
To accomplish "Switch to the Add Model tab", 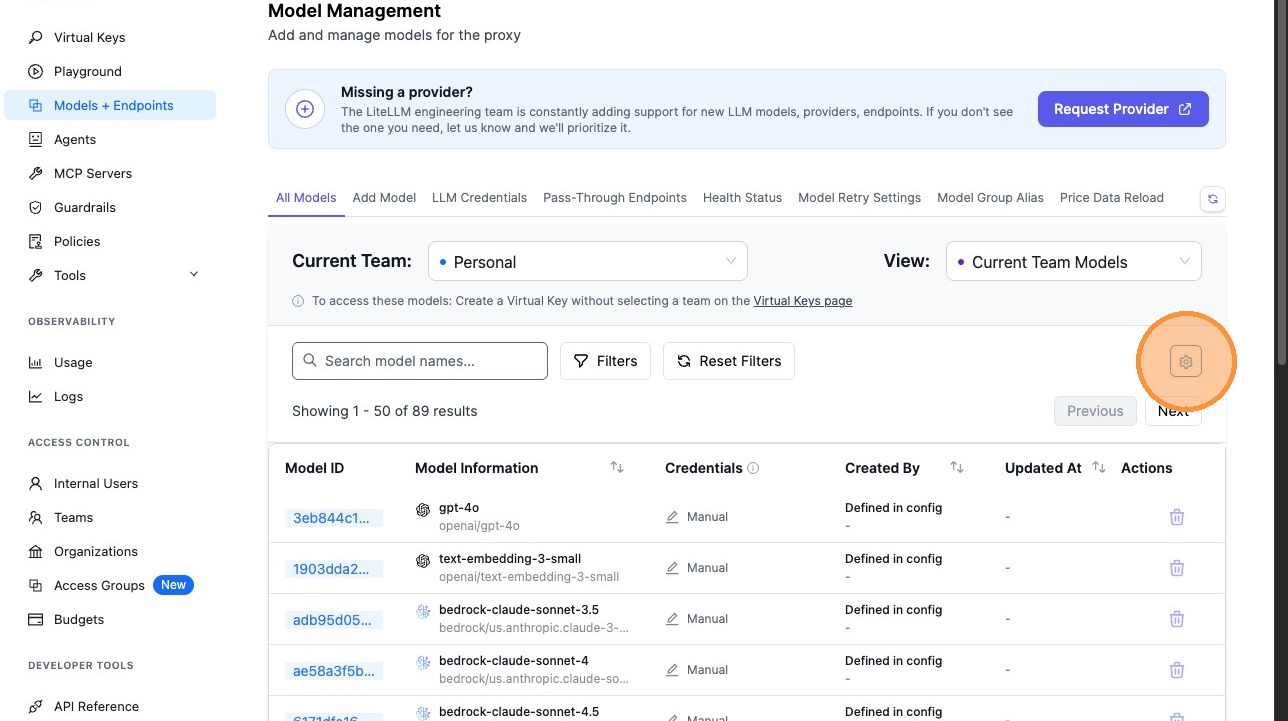I will pyautogui.click(x=384, y=198).
